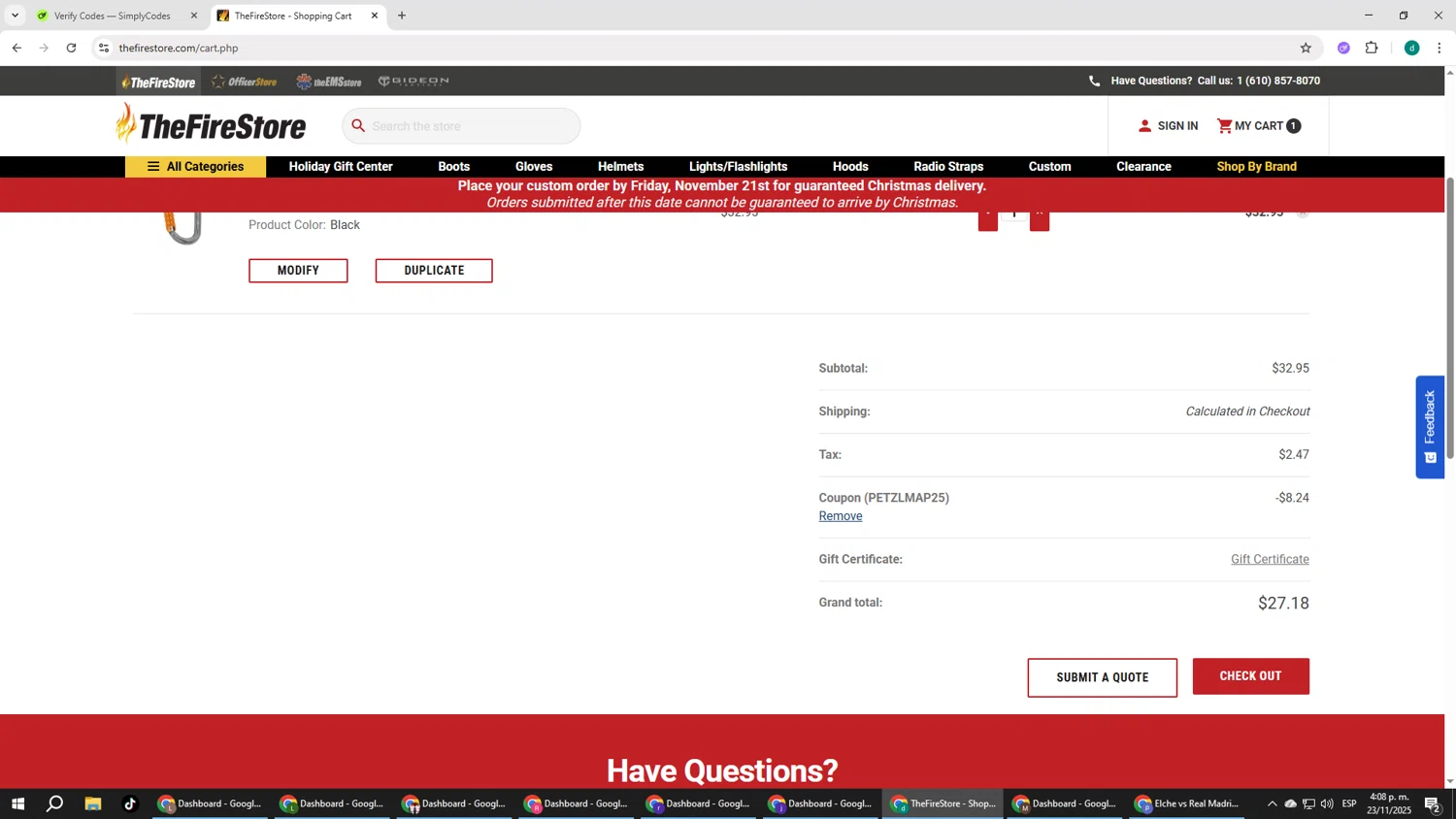Close the Verify Codes — SimplyCodes tab

(x=193, y=16)
